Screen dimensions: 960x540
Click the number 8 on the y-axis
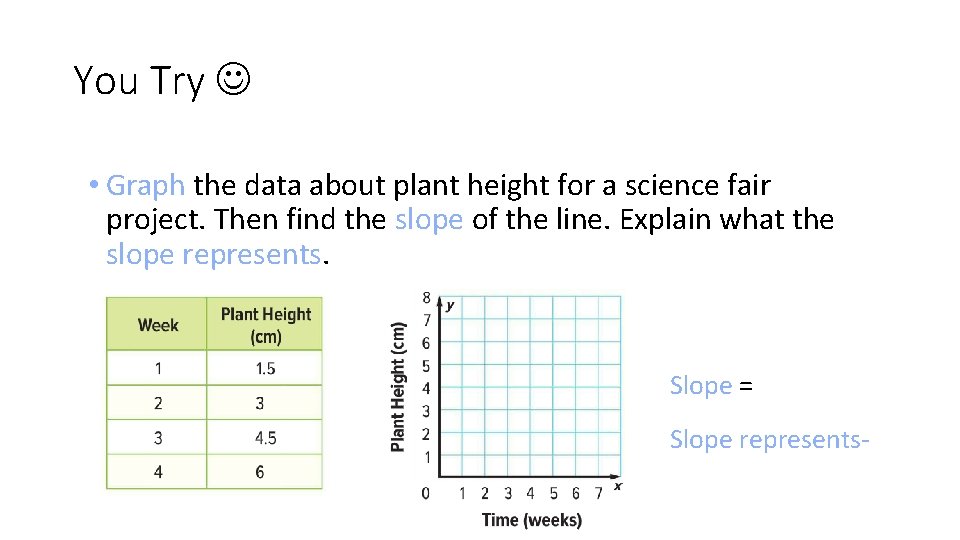click(x=426, y=298)
